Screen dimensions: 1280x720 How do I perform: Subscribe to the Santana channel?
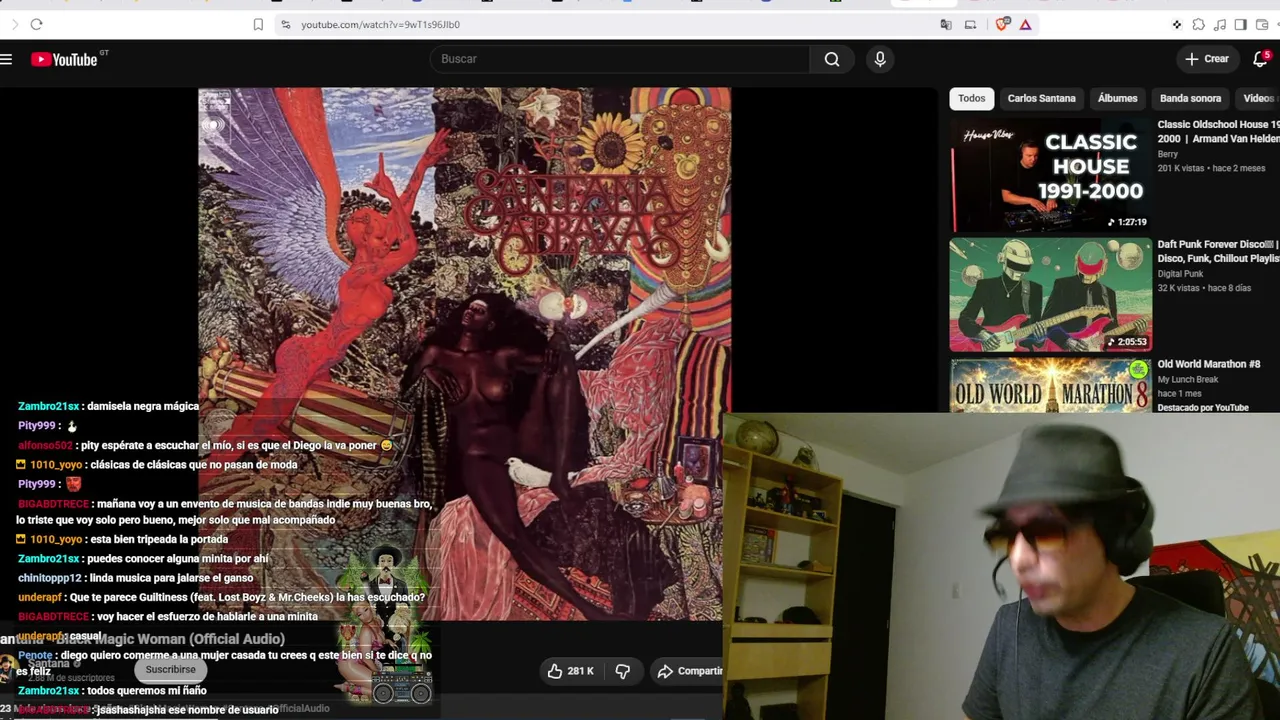171,669
